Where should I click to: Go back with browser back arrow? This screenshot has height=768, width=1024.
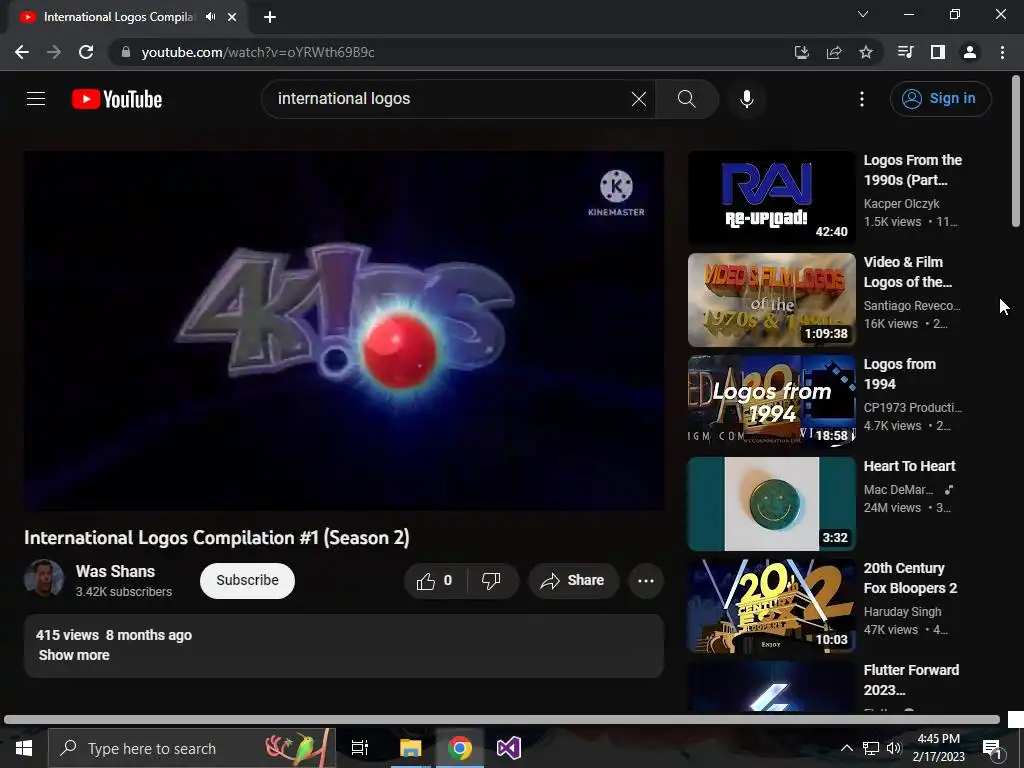coord(22,52)
